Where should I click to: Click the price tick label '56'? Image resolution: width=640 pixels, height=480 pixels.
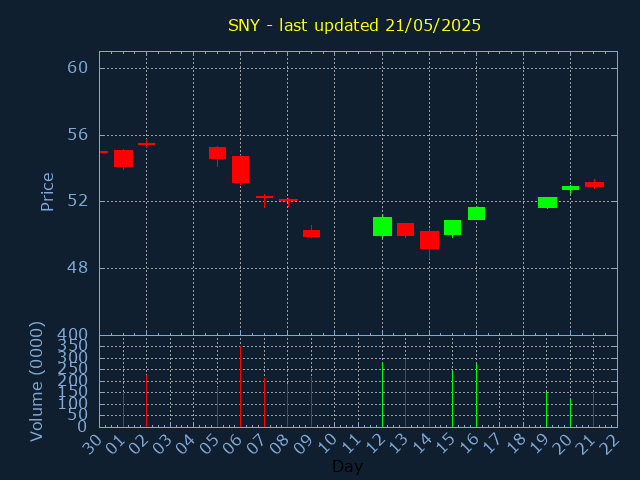point(78,135)
